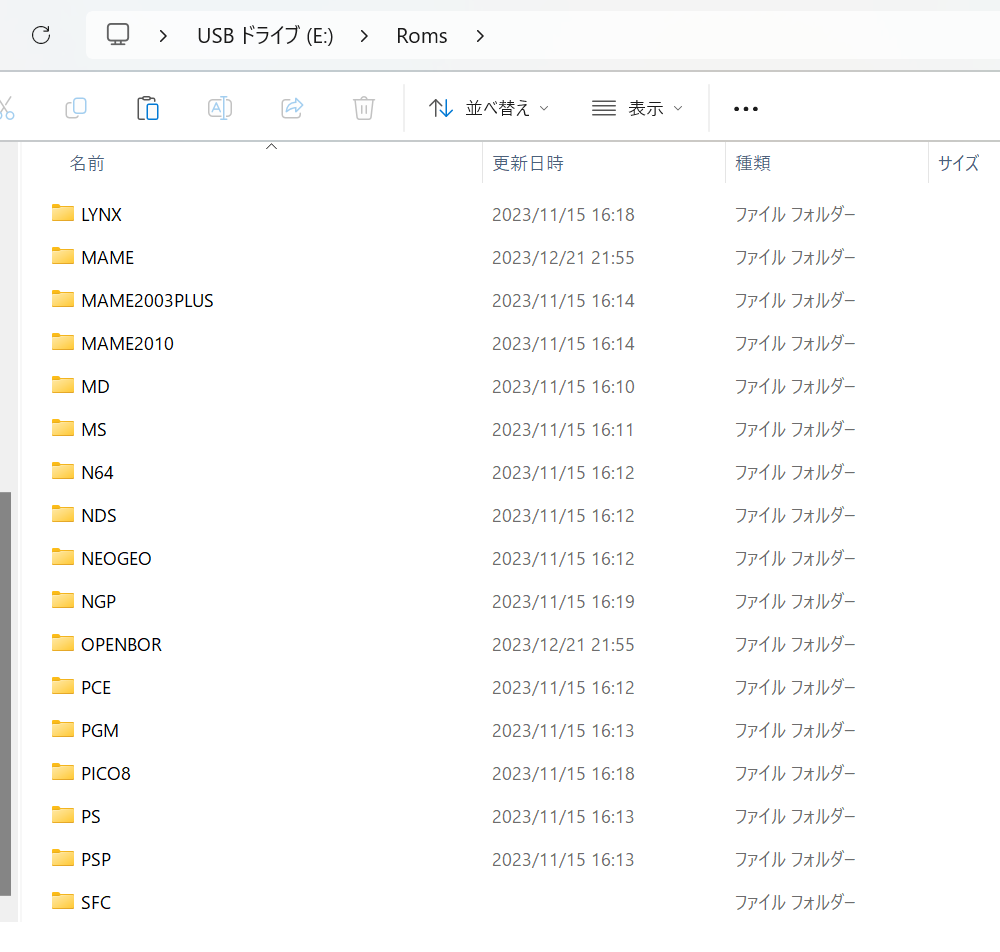The height and width of the screenshot is (952, 1000).
Task: Expand the chevron after USB ドライブ (E:)
Action: pos(364,36)
